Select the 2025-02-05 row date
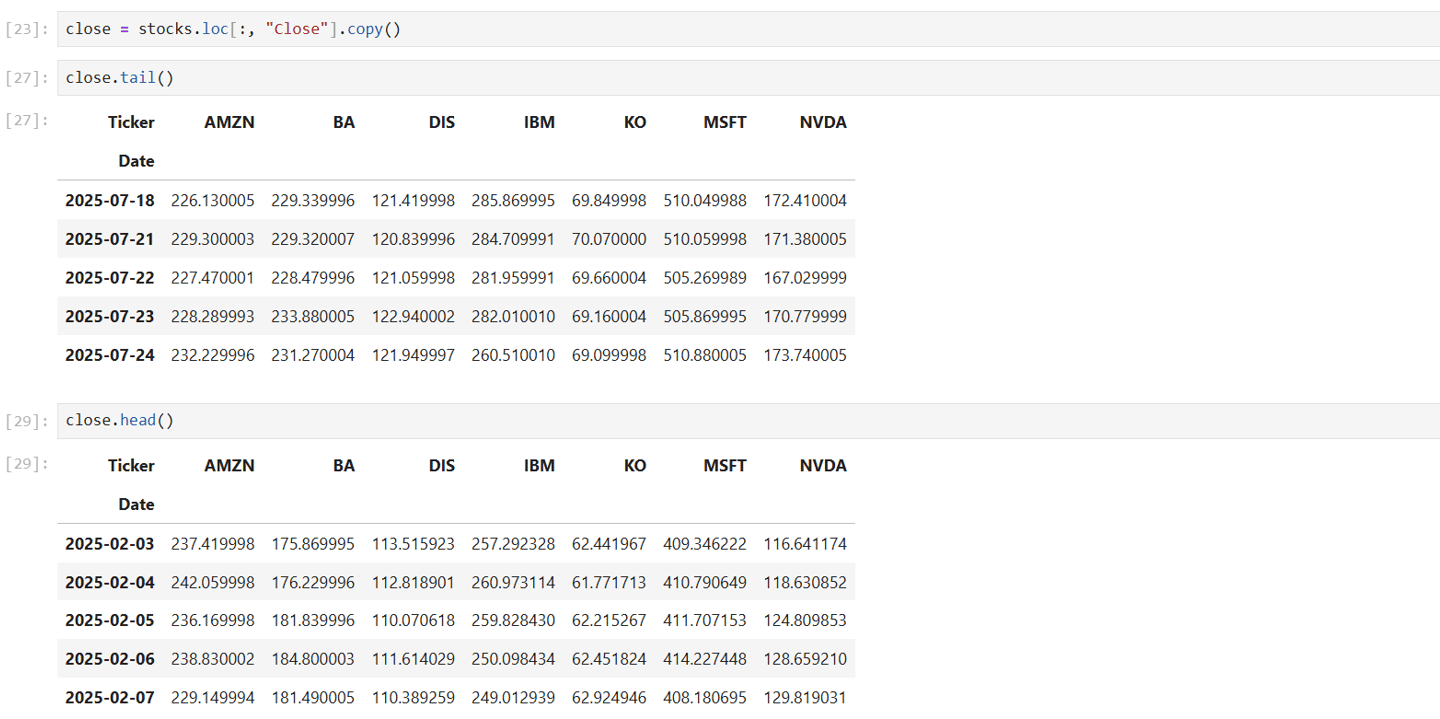Viewport: 1440px width, 719px height. coord(110,620)
